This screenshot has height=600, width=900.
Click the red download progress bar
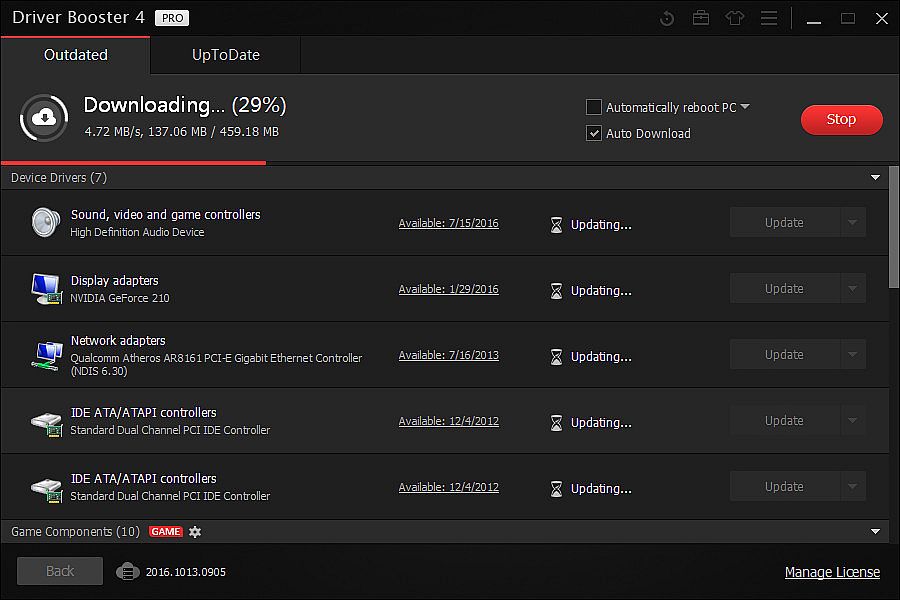point(133,163)
